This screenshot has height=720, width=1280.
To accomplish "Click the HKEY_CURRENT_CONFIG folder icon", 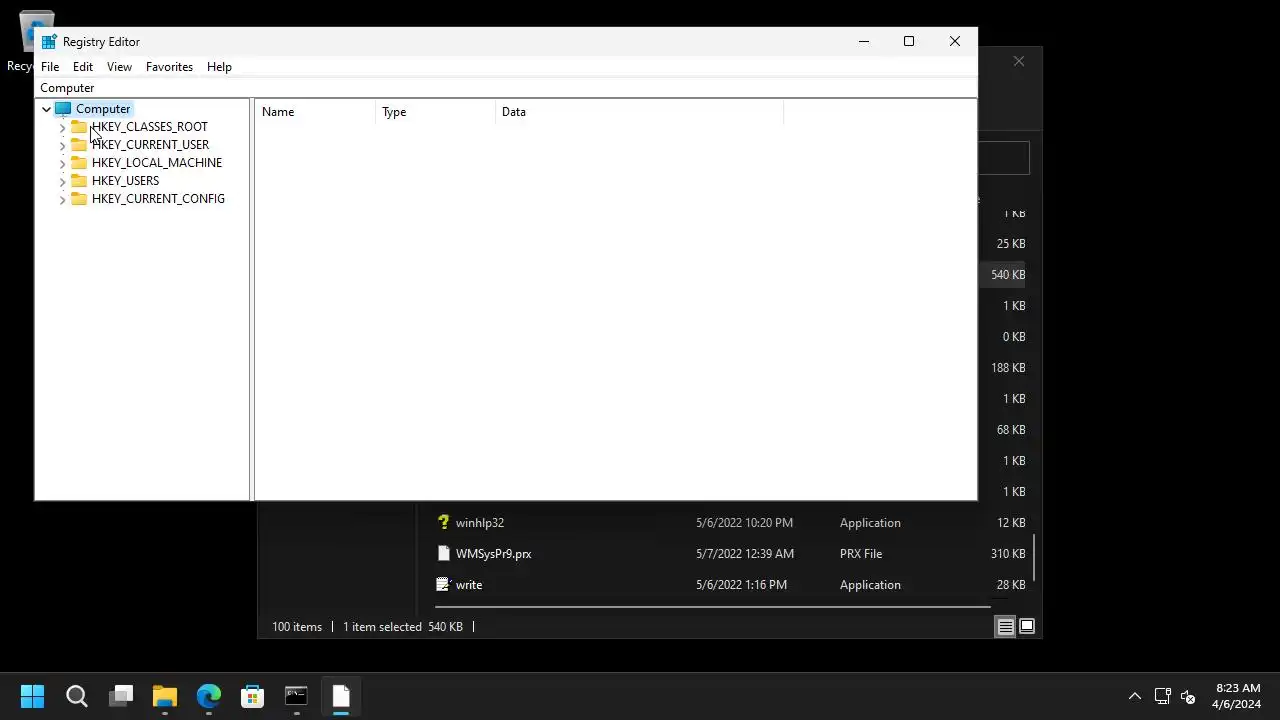I will pyautogui.click(x=79, y=199).
